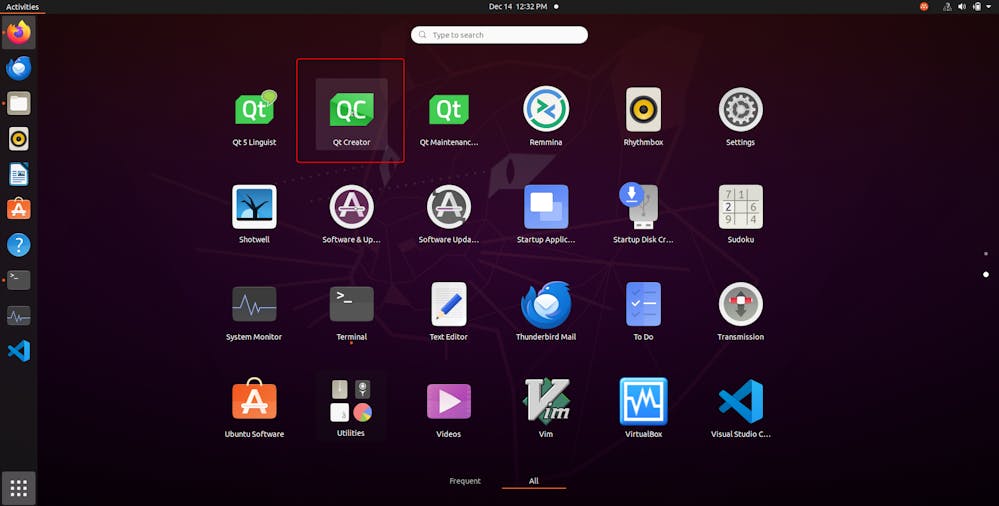Launch Thunderbird Mail from app grid
This screenshot has height=506, width=999.
coord(546,312)
